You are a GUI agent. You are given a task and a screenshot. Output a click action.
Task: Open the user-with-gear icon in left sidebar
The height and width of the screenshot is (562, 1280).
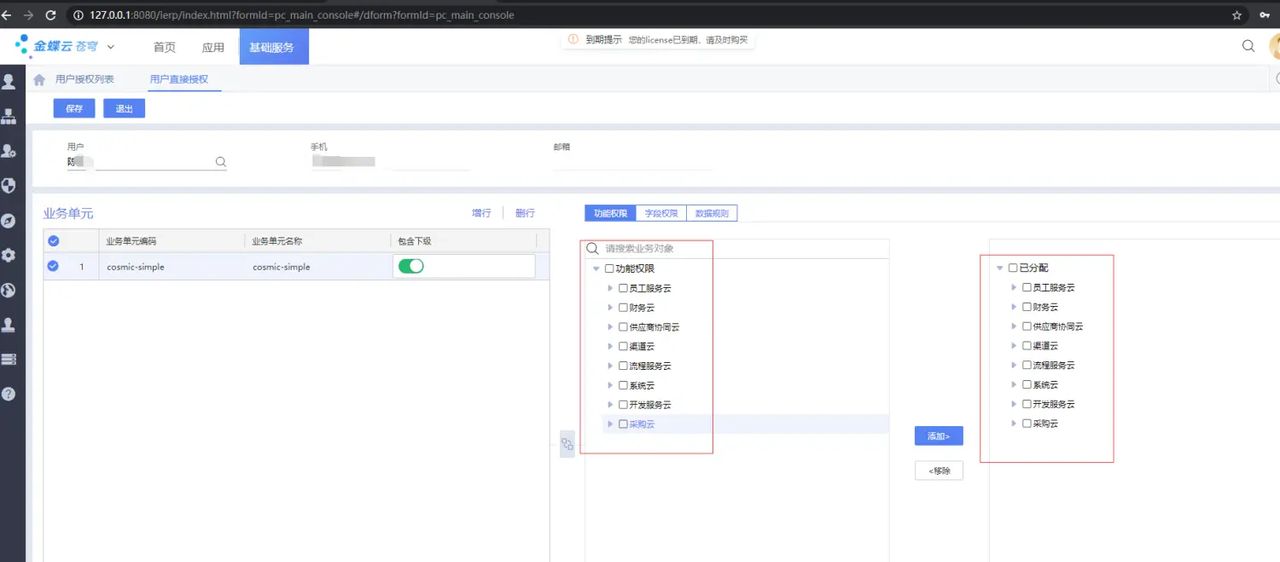pos(9,151)
